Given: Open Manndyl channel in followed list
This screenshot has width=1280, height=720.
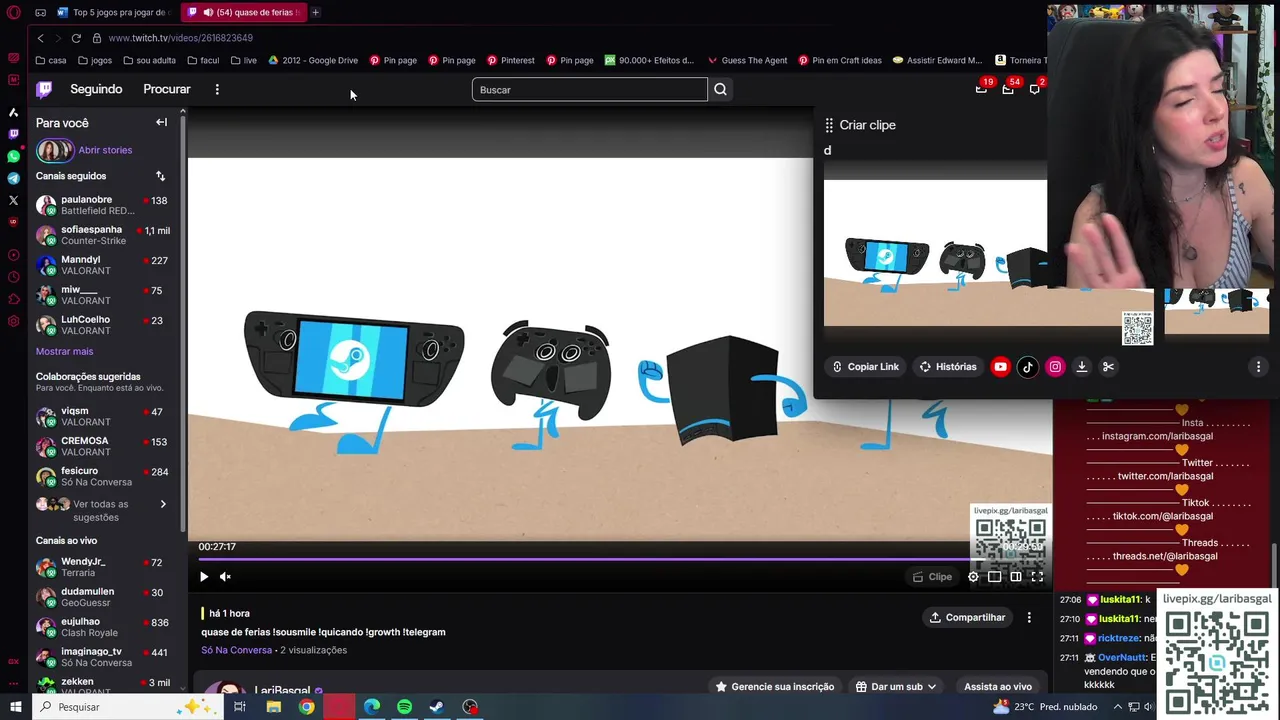Looking at the screenshot, I should (x=105, y=265).
